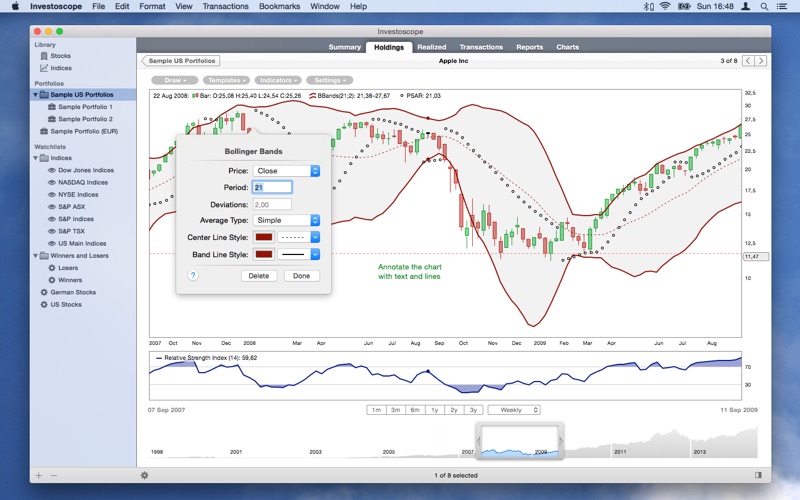Open German Stocks smart list
This screenshot has width=800, height=500.
(68, 292)
